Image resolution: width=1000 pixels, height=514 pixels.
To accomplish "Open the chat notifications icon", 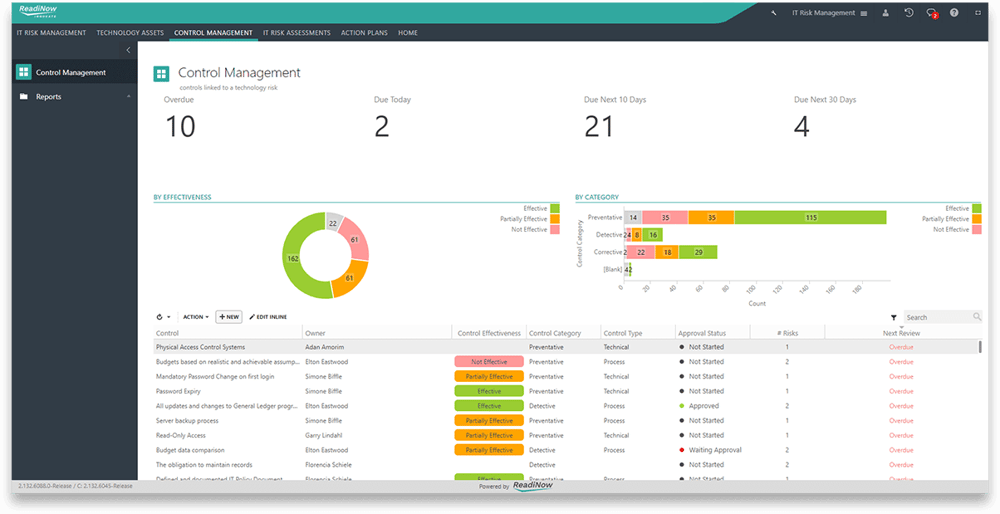I will (x=932, y=13).
